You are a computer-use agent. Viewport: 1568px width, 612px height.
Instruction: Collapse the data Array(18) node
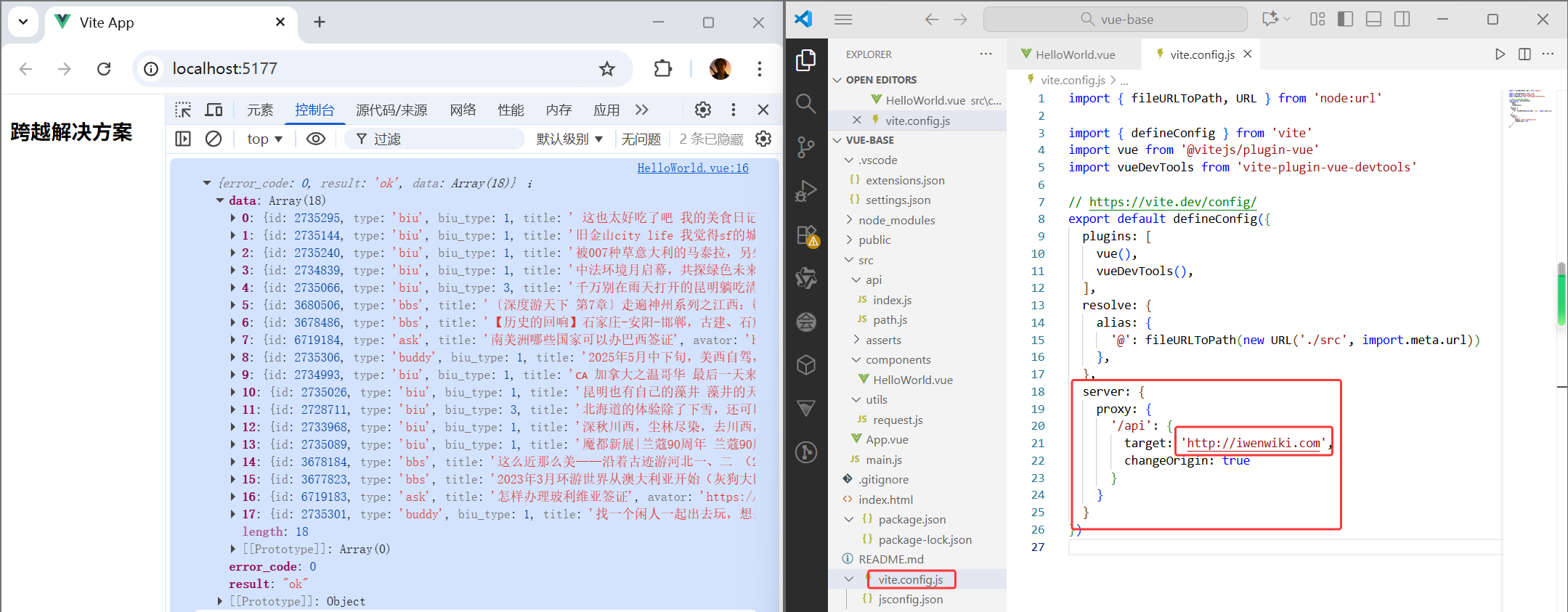point(220,200)
